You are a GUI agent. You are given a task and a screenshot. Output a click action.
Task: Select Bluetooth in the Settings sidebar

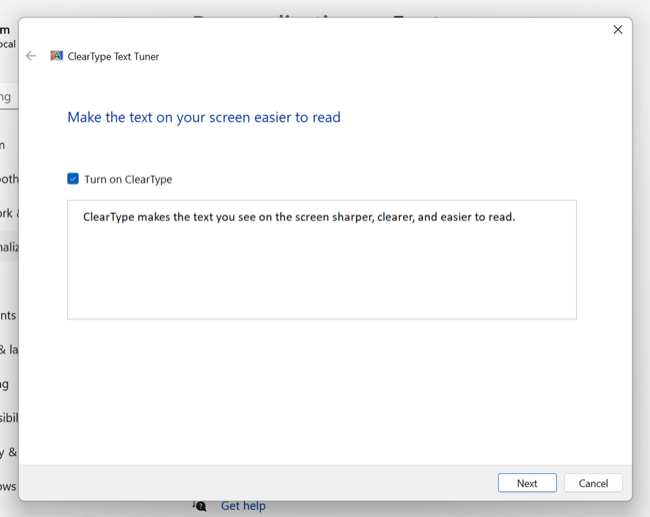8,179
